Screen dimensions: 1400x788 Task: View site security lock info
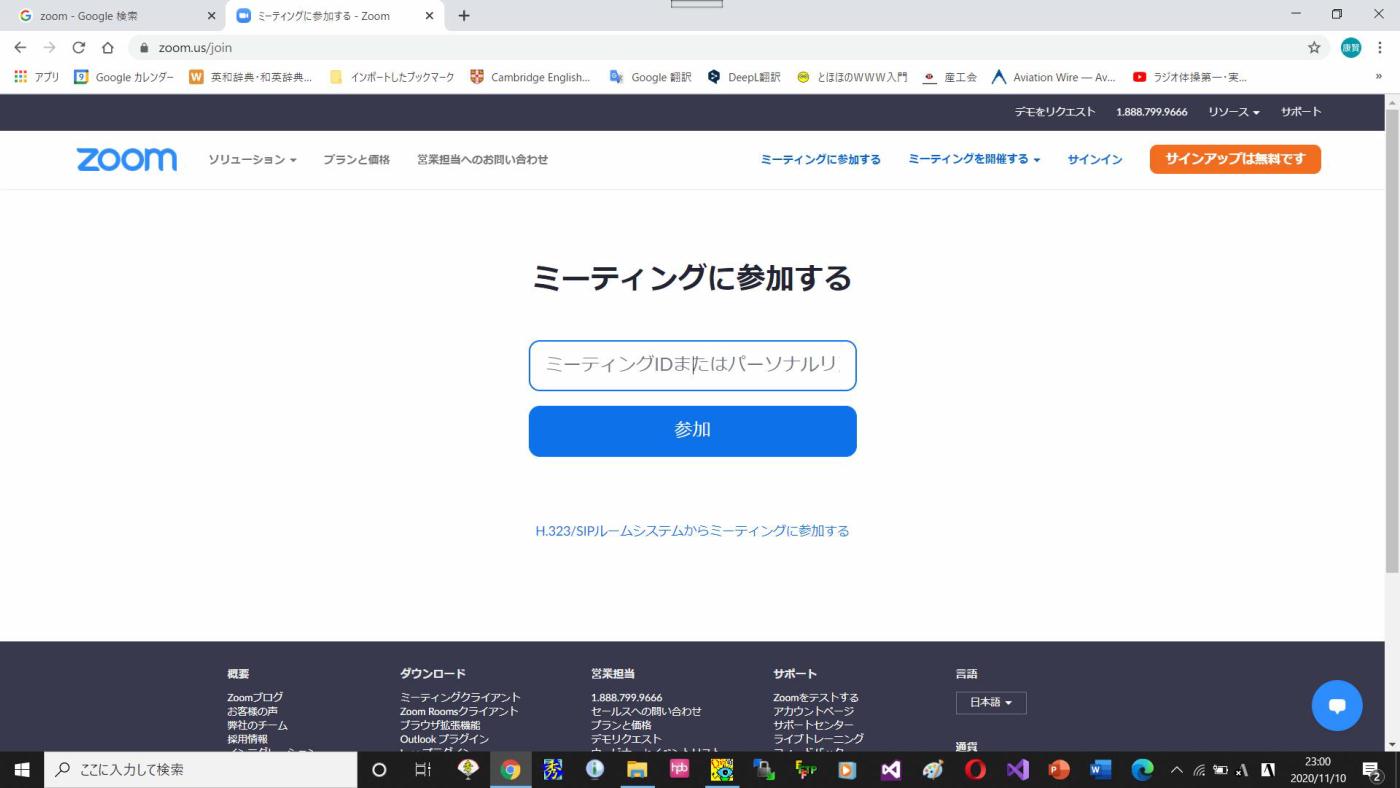(x=144, y=47)
